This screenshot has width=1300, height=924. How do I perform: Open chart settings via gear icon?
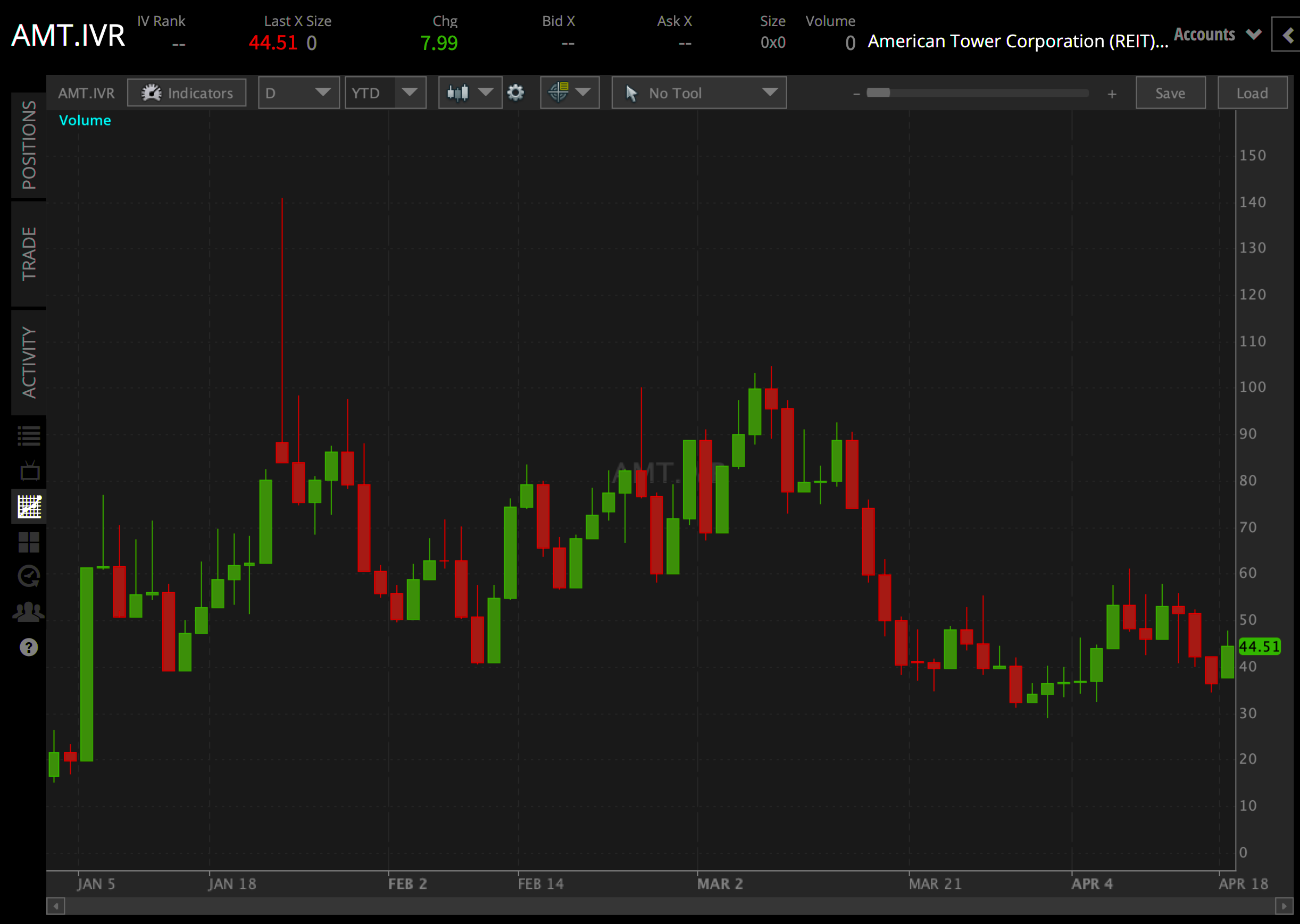[x=516, y=93]
